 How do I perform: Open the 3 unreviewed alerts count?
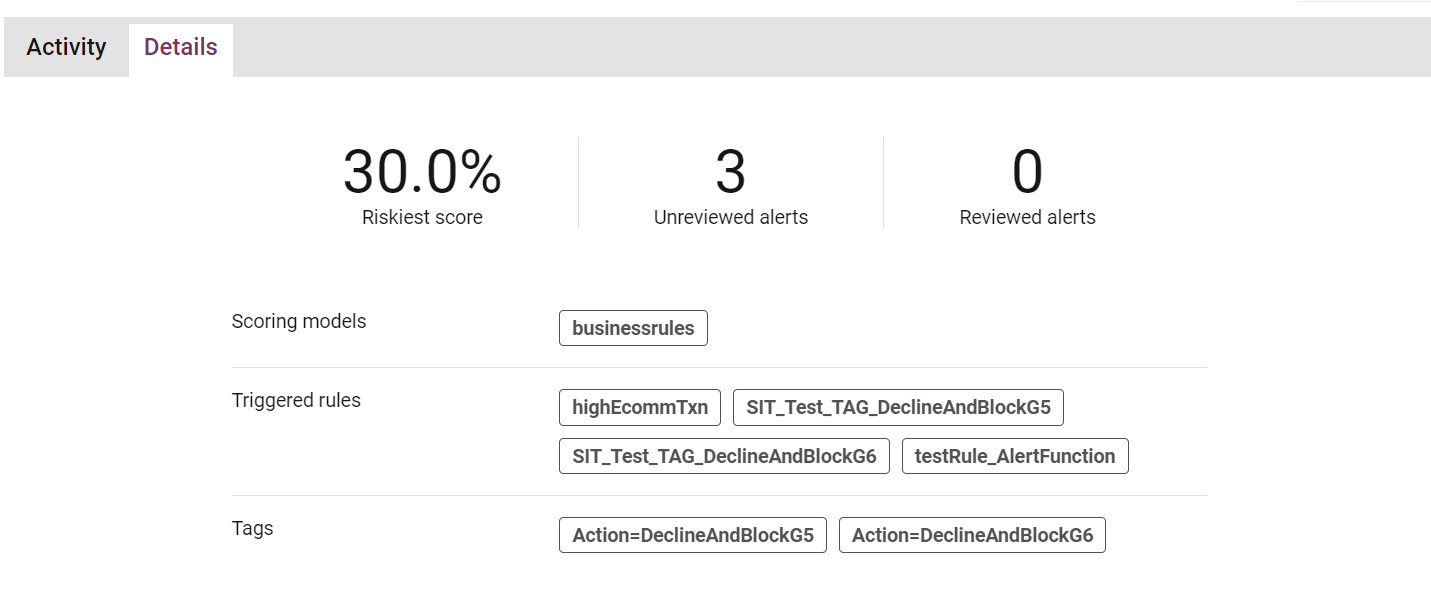[730, 172]
